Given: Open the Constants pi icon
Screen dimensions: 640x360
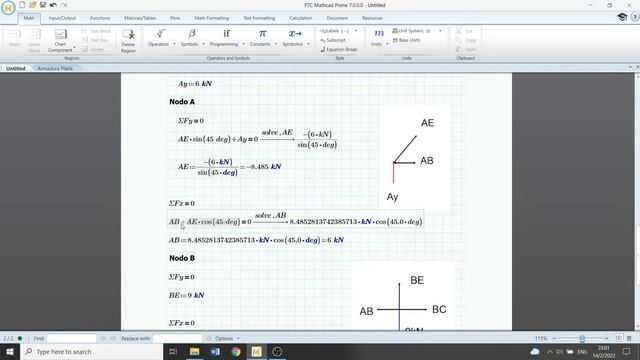Looking at the screenshot, I should (x=262, y=33).
